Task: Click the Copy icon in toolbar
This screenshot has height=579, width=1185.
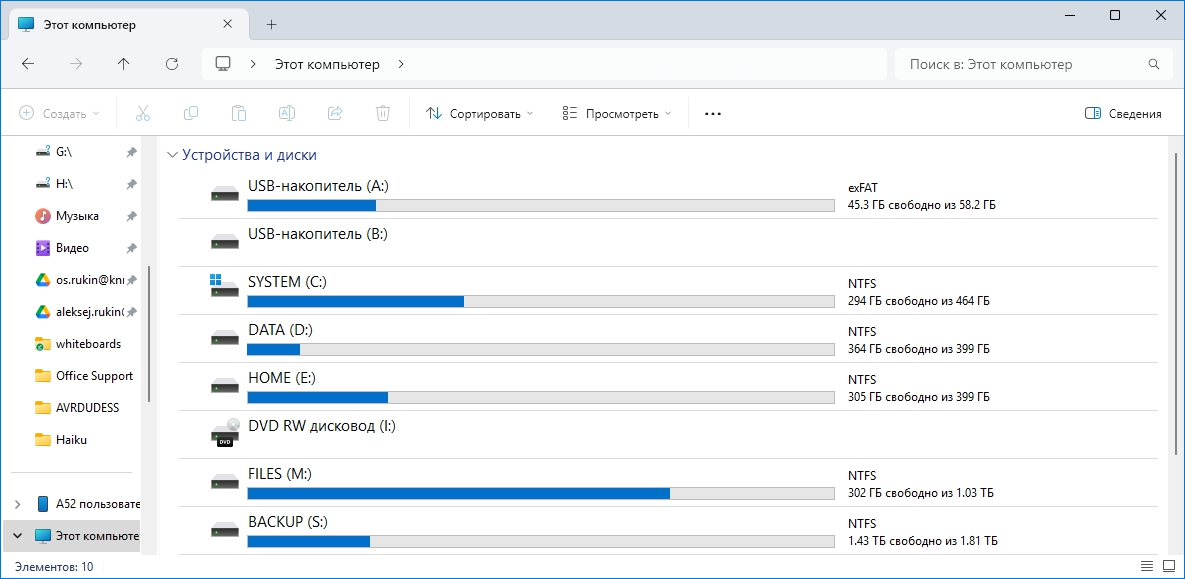Action: (191, 113)
